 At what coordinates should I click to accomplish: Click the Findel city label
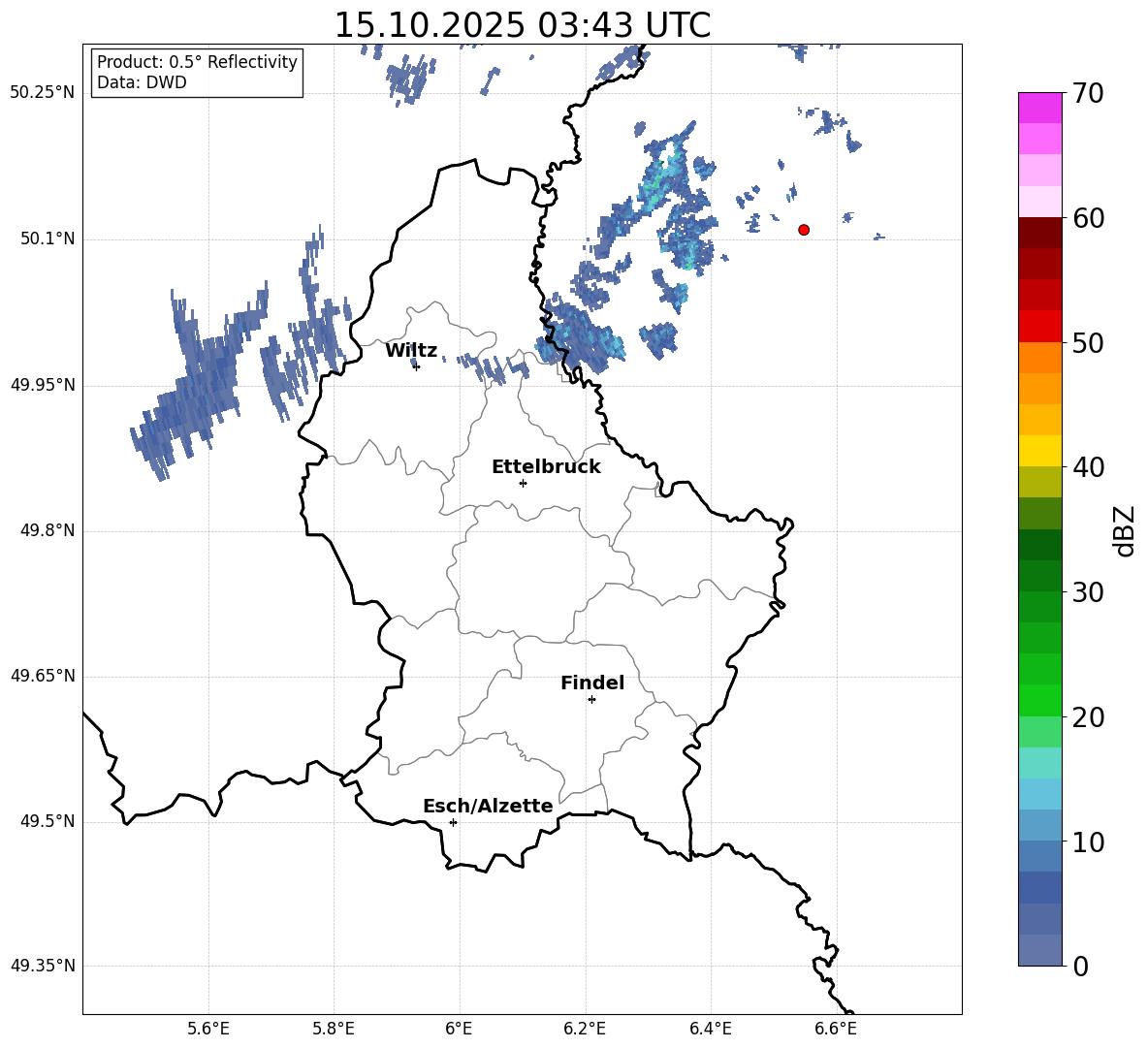pos(592,683)
